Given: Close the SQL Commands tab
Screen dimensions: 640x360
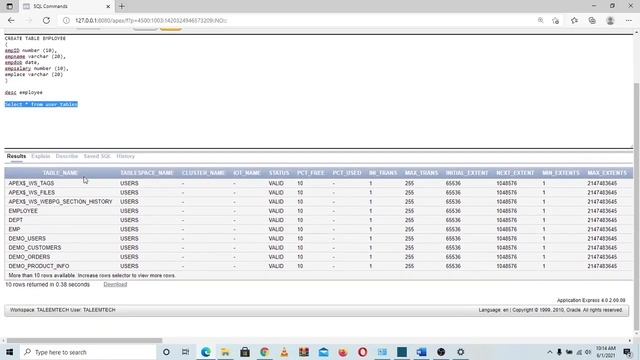Looking at the screenshot, I should pos(108,6).
